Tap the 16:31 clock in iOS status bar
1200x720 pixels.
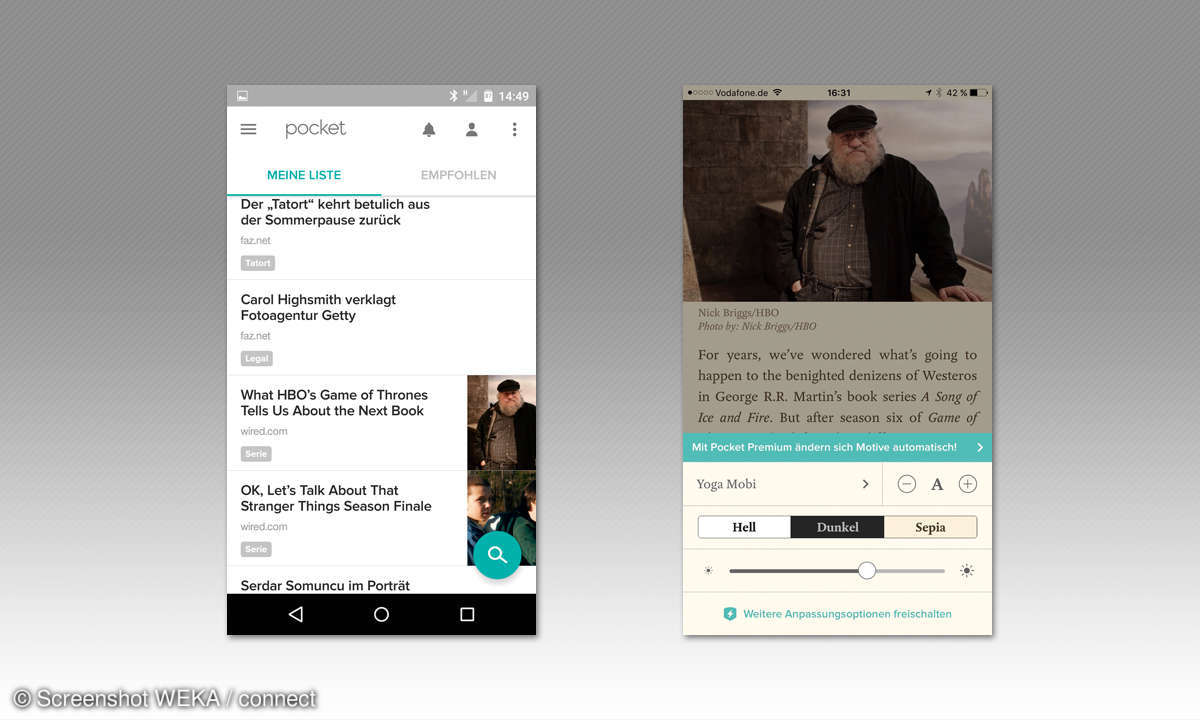coord(838,92)
